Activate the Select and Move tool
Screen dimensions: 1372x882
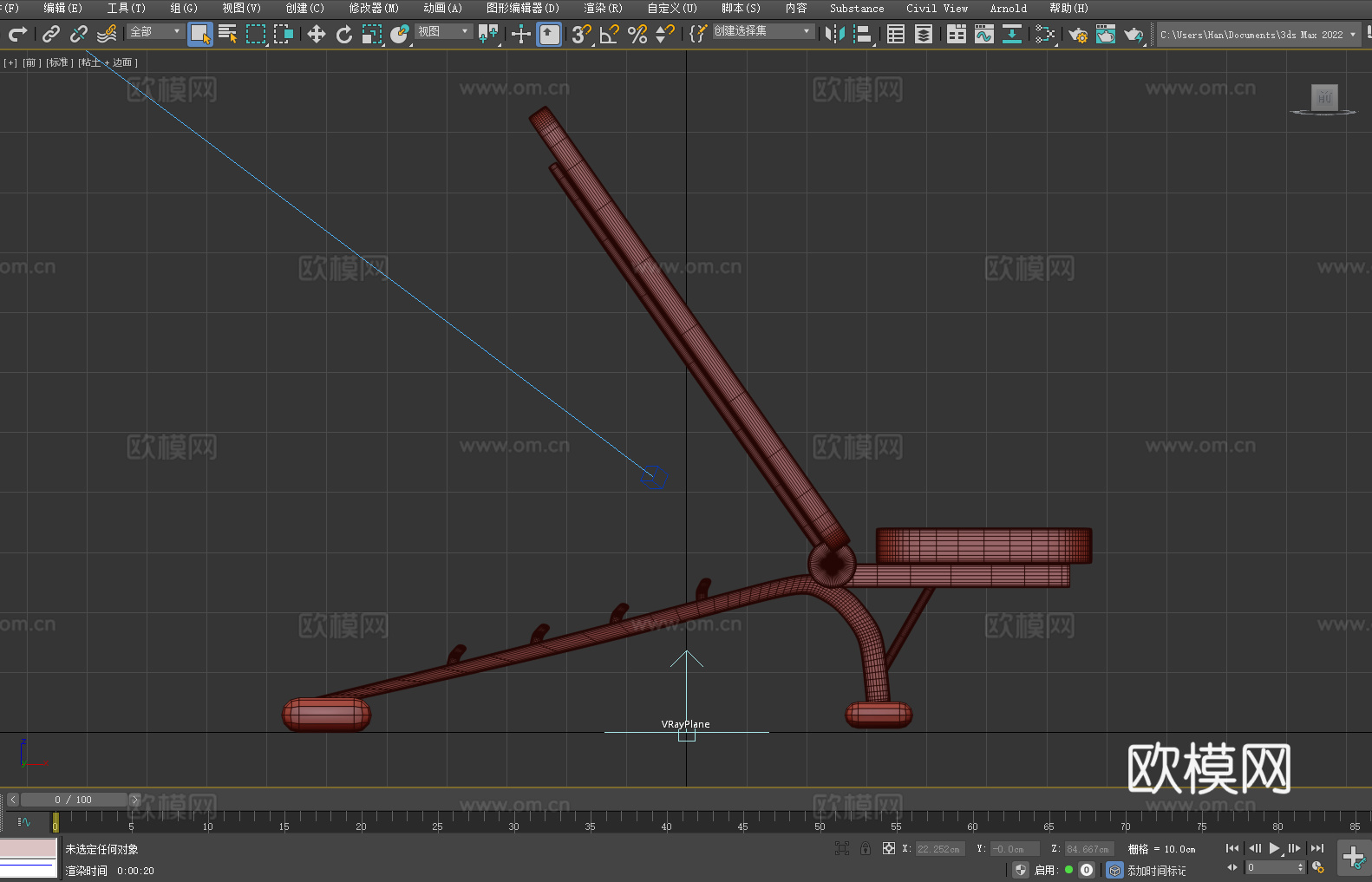317,34
